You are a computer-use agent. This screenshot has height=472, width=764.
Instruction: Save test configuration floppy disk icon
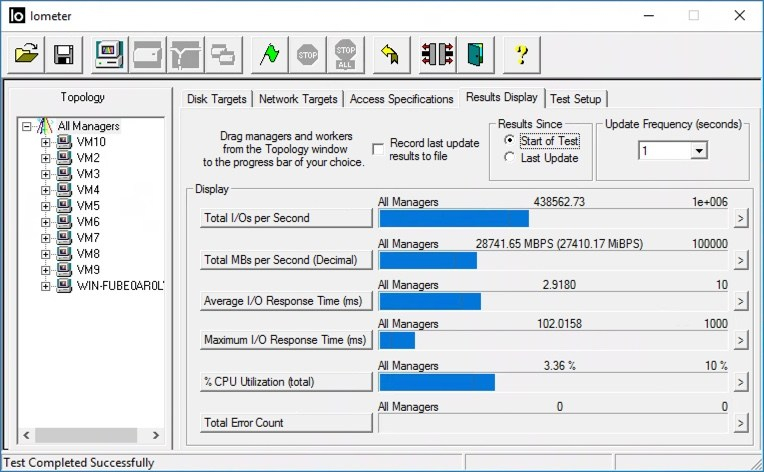64,55
